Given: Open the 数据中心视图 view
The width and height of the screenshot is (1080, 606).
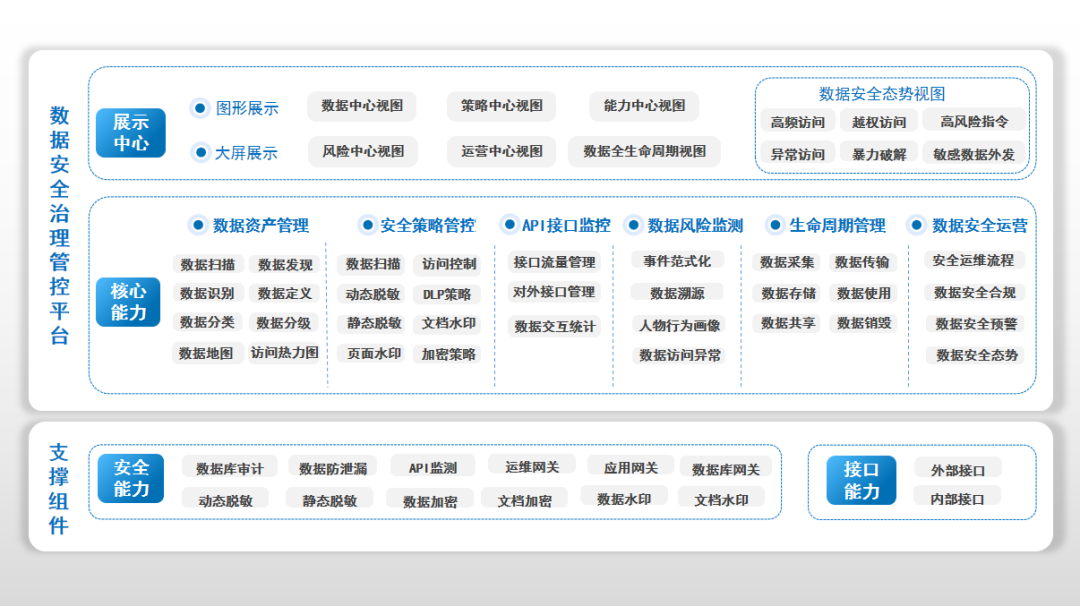Looking at the screenshot, I should pyautogui.click(x=362, y=106).
